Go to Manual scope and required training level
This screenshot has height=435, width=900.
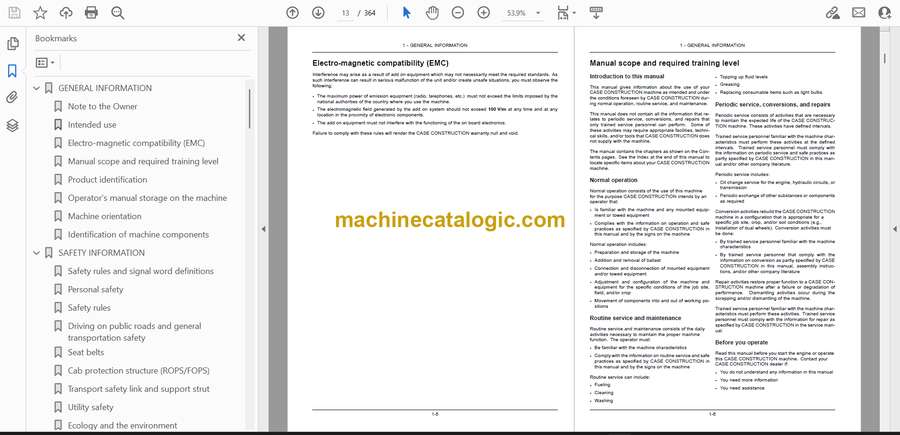[143, 162]
